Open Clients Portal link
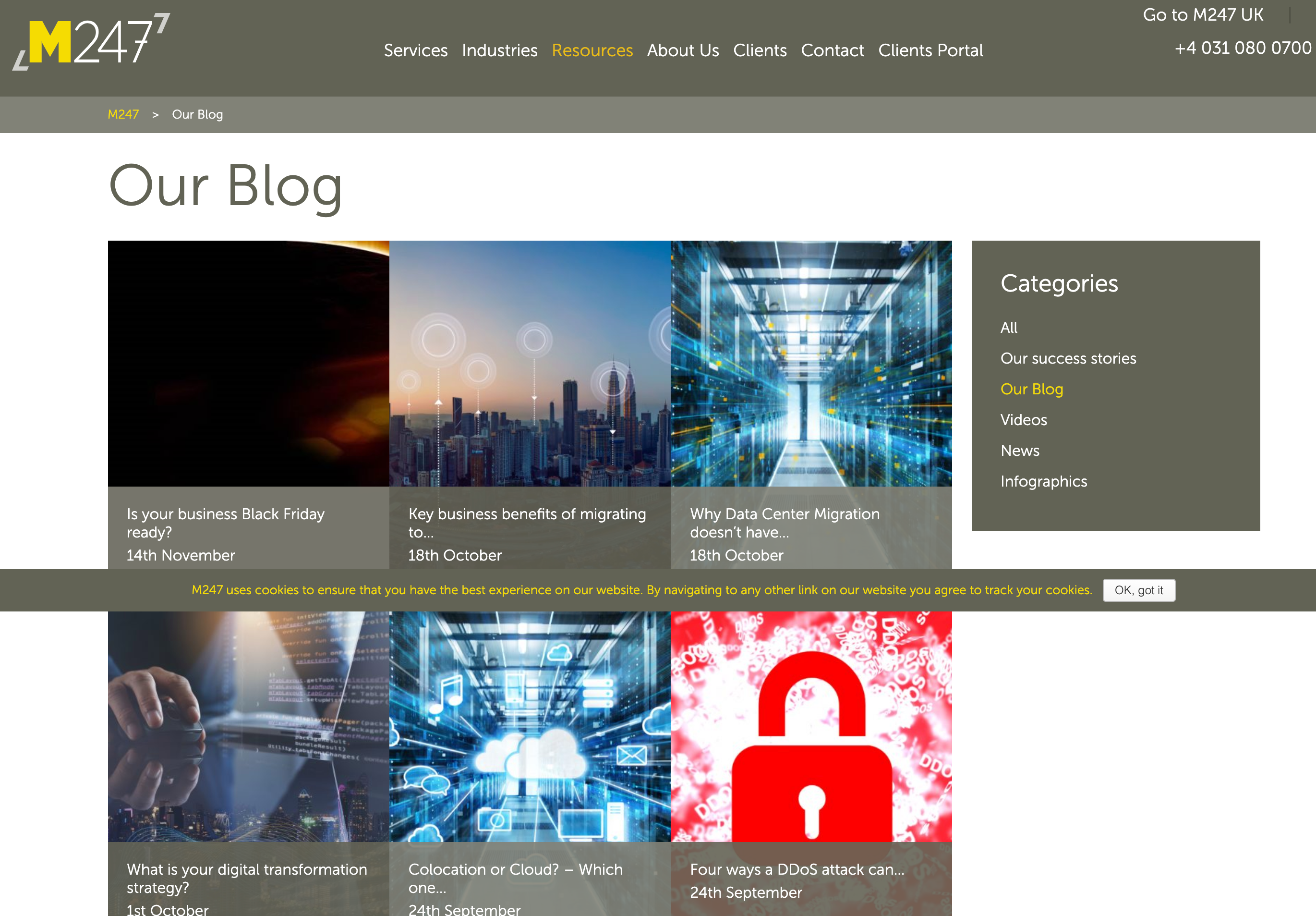 pos(930,50)
